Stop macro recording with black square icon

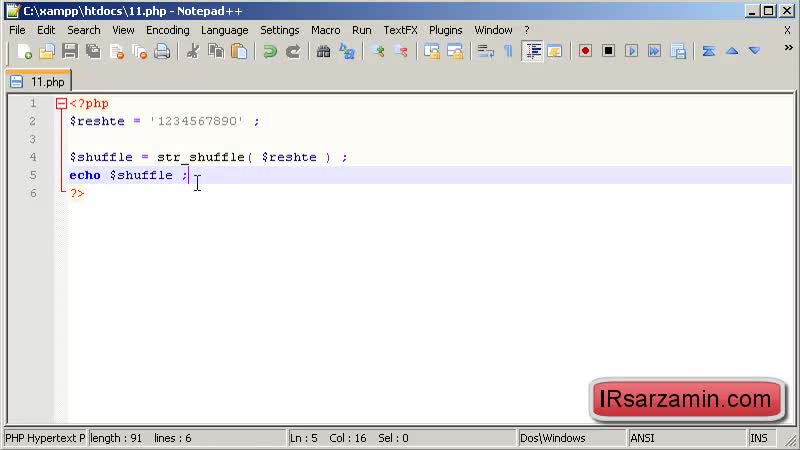click(x=608, y=52)
